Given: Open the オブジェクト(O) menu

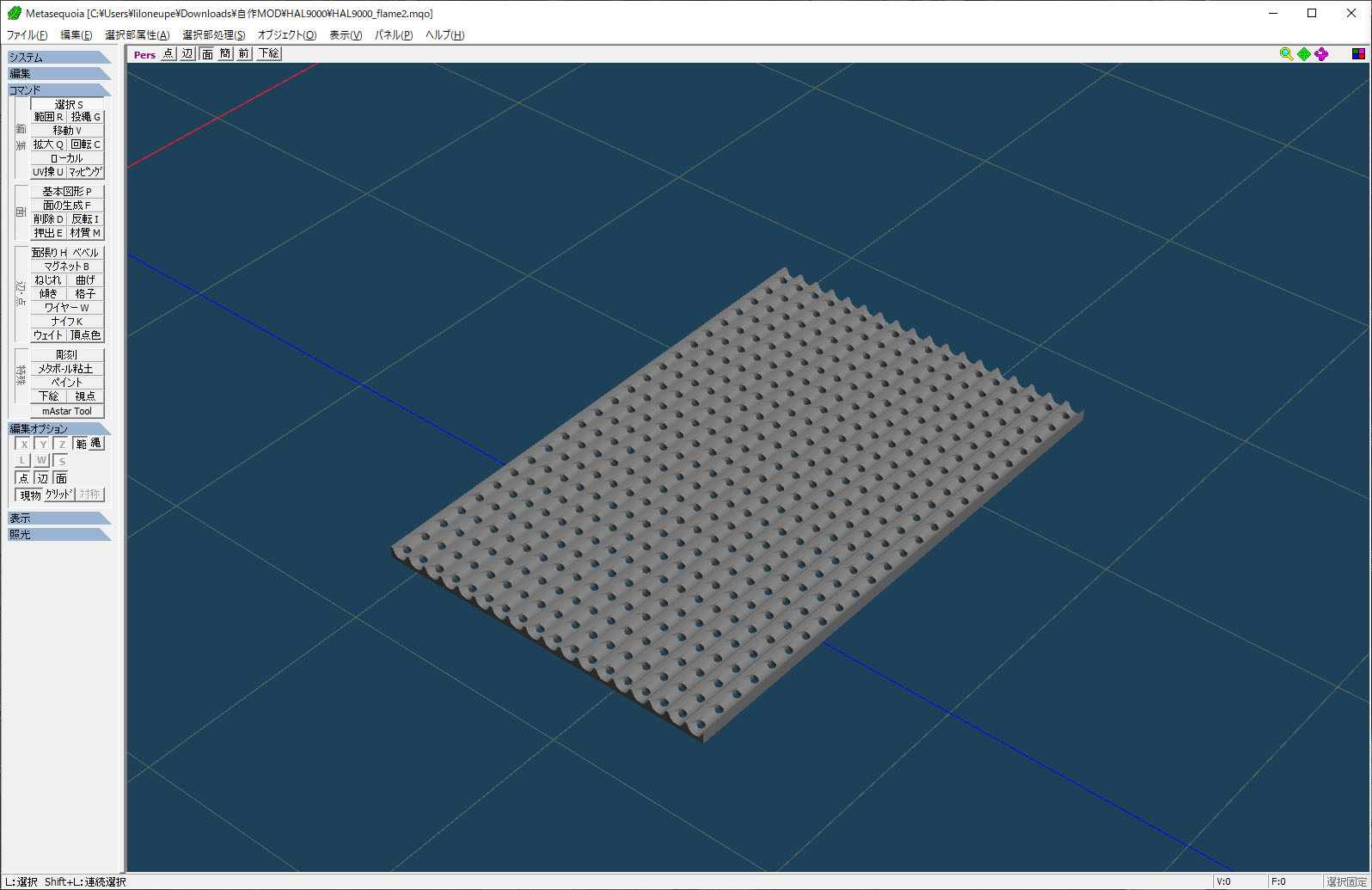Looking at the screenshot, I should 286,35.
